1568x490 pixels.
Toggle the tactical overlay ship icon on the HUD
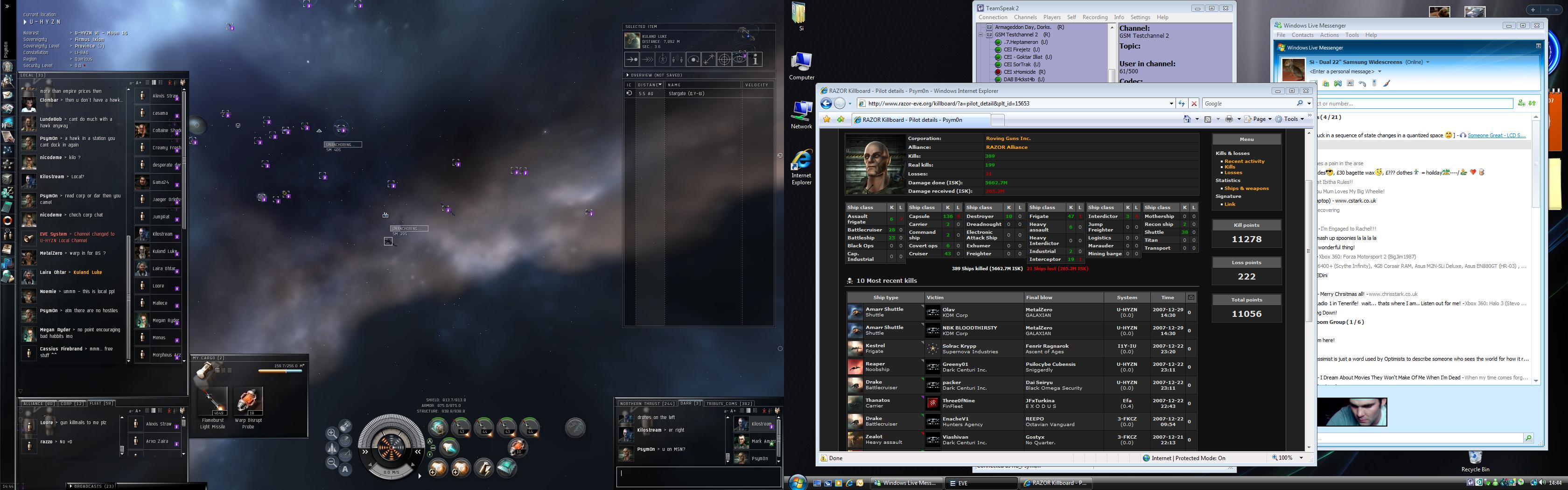coord(332,448)
